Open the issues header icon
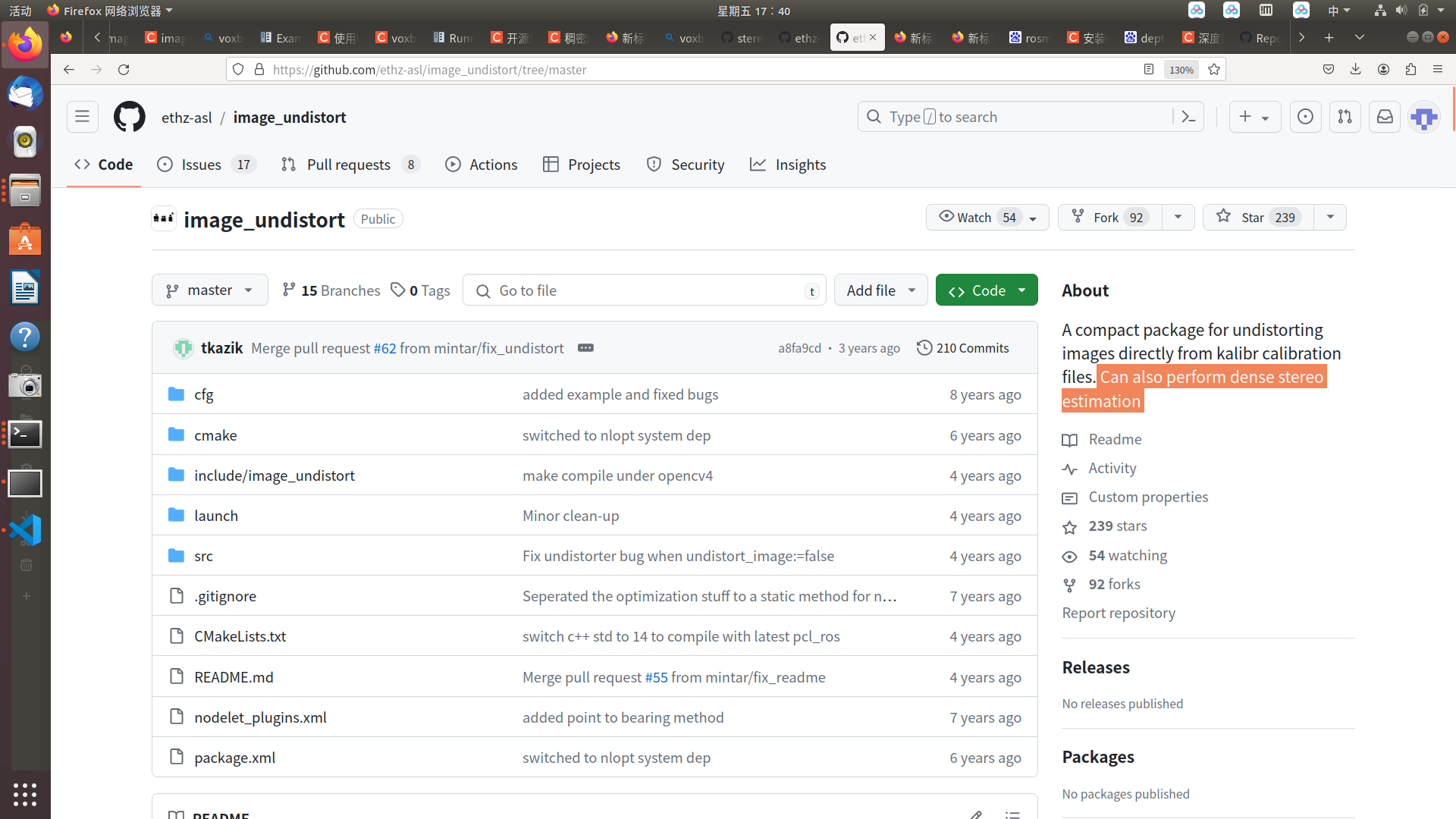 pos(1305,117)
